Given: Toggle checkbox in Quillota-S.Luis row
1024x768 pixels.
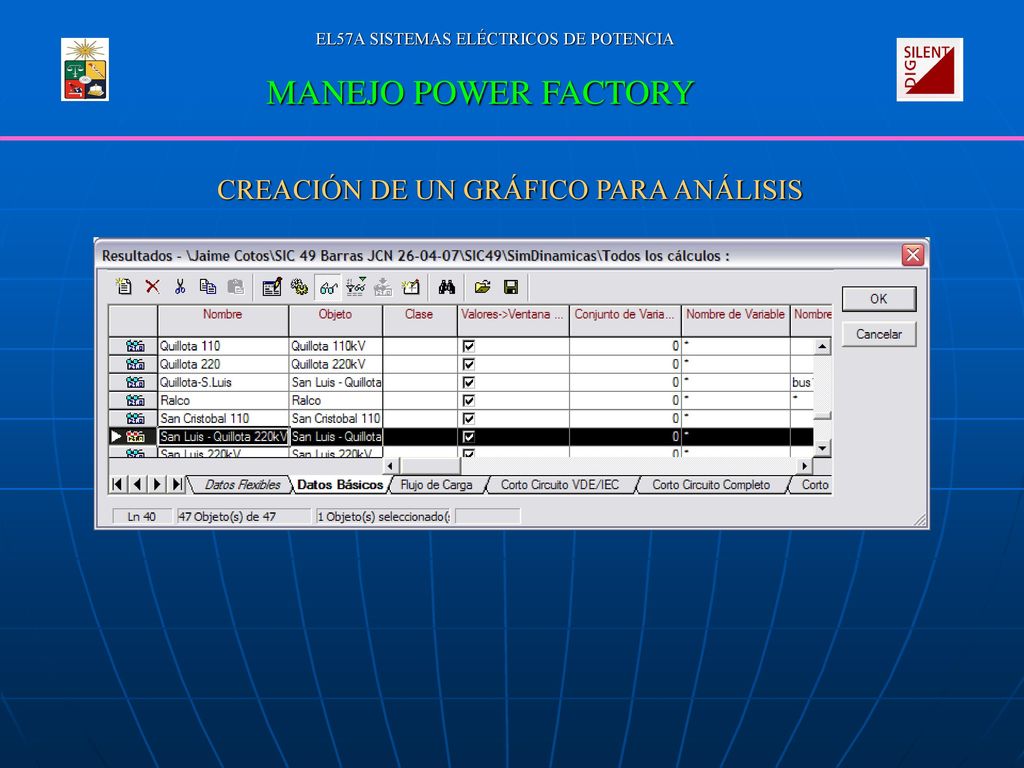Looking at the screenshot, I should [x=469, y=382].
